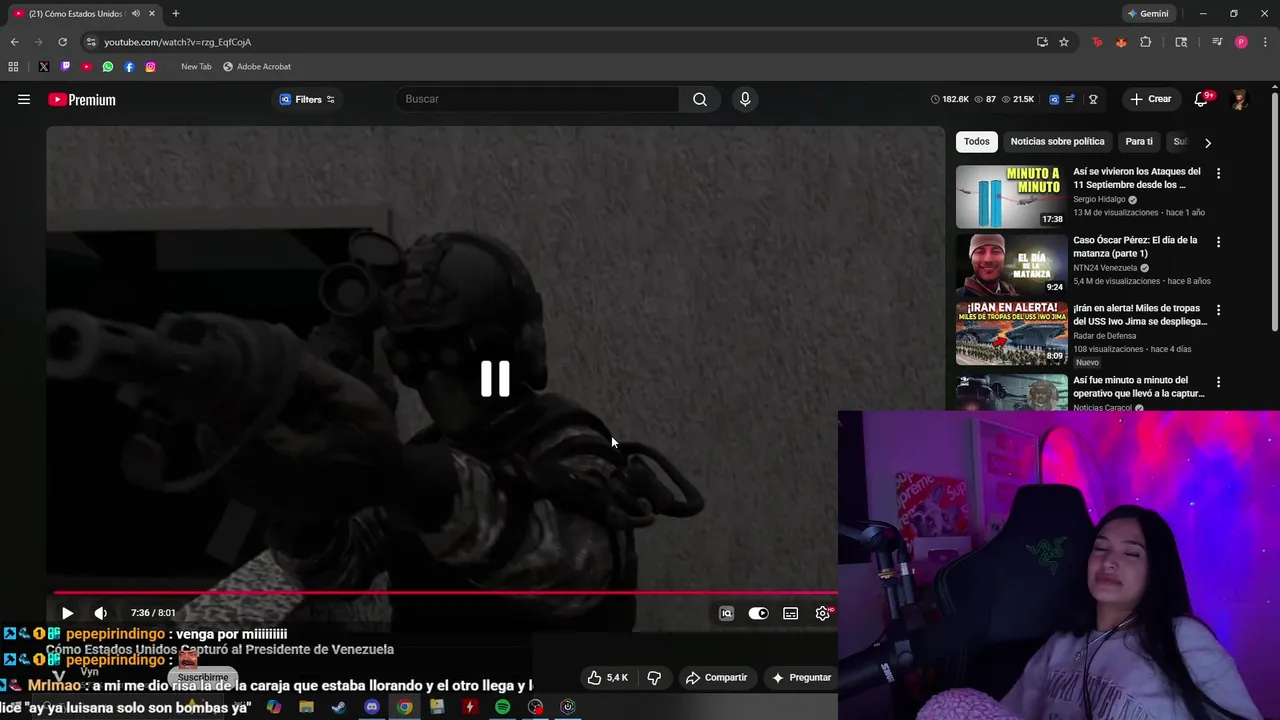This screenshot has width=1280, height=720.
Task: Open Spotify from the taskbar
Action: (502, 707)
